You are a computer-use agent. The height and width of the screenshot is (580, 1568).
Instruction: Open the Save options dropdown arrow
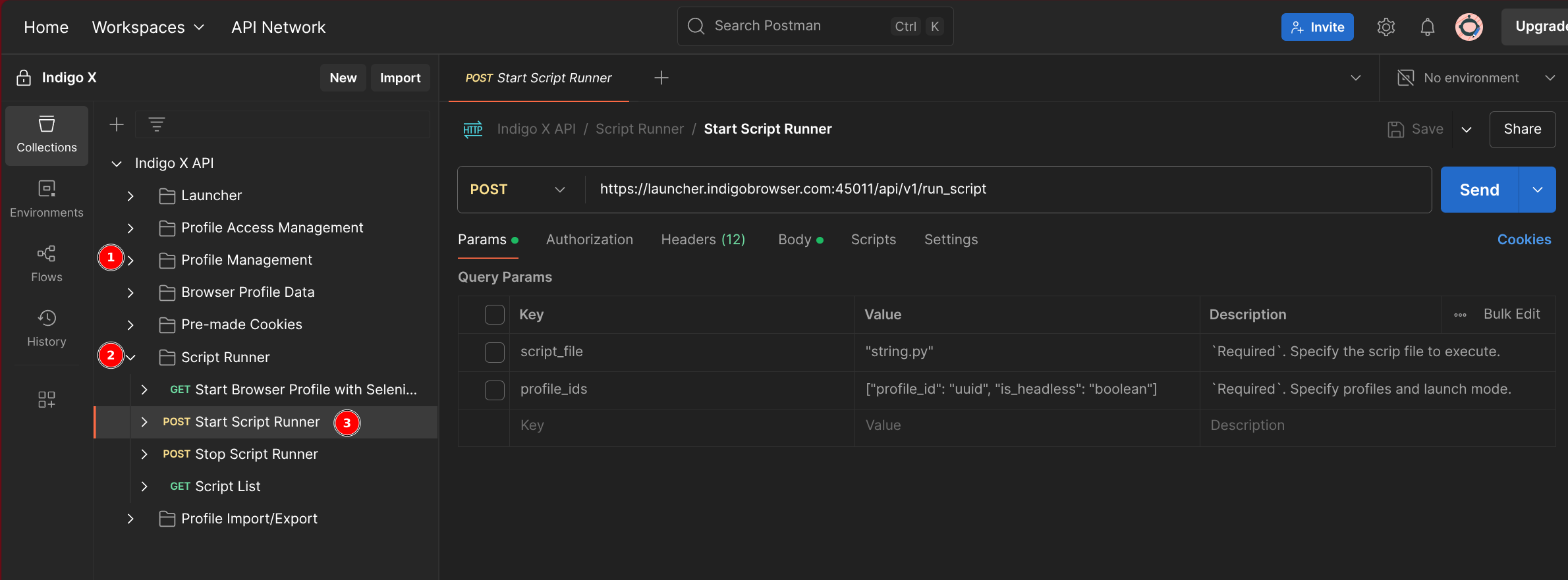click(1467, 130)
